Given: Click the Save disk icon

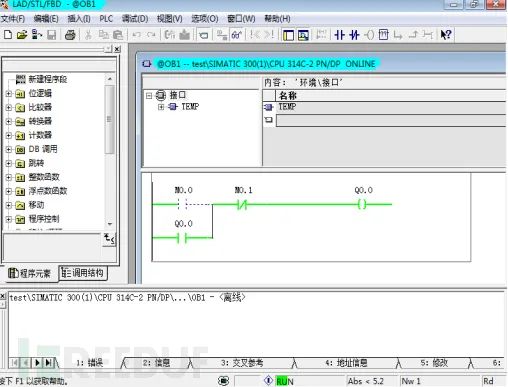Looking at the screenshot, I should [x=51, y=35].
